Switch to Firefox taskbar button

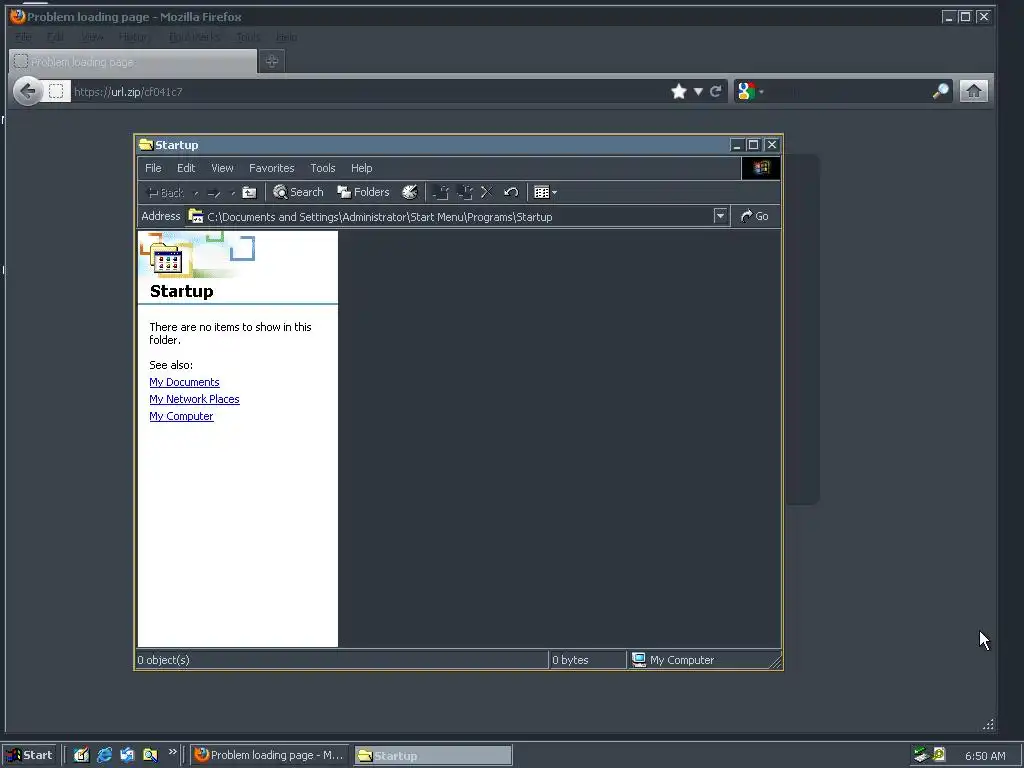tap(269, 755)
